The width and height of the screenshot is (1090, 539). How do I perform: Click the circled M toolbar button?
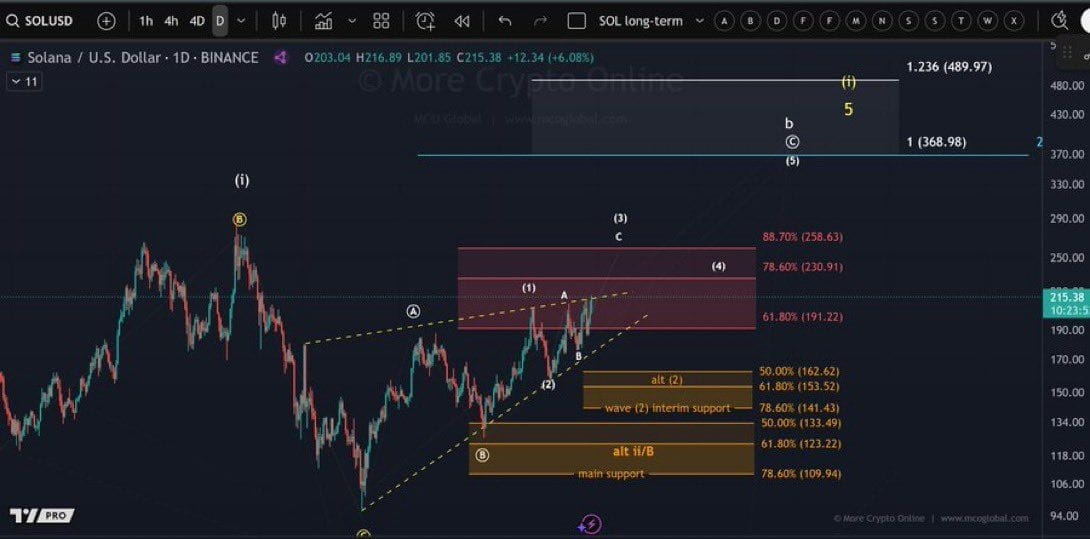pos(856,21)
